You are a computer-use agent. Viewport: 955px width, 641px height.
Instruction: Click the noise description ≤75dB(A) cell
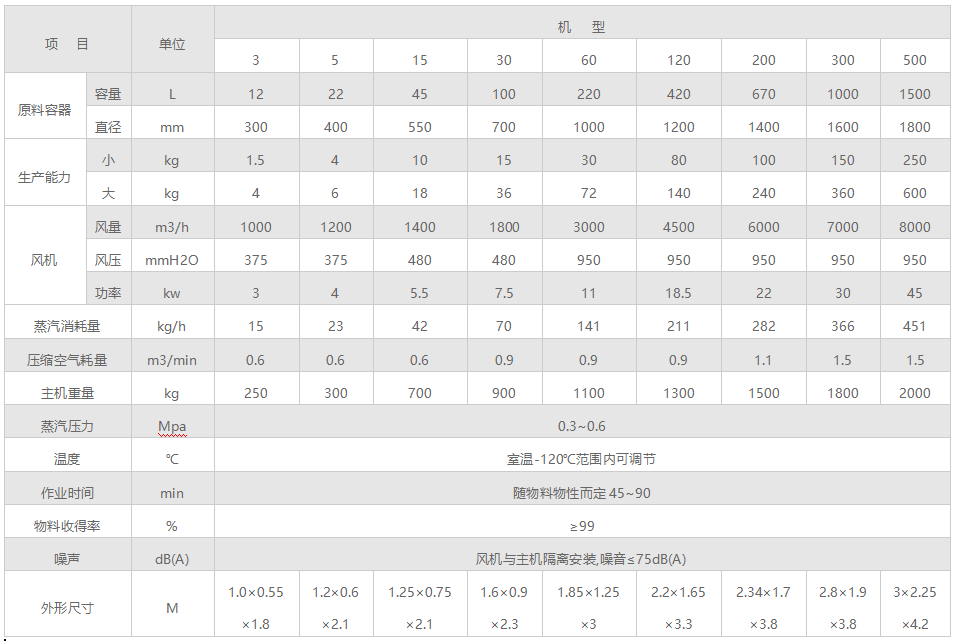click(581, 559)
